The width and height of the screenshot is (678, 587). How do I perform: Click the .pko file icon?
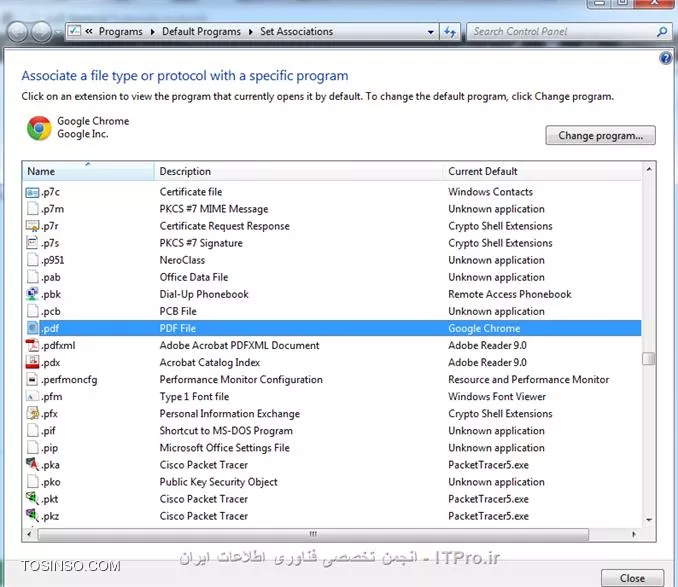32,482
